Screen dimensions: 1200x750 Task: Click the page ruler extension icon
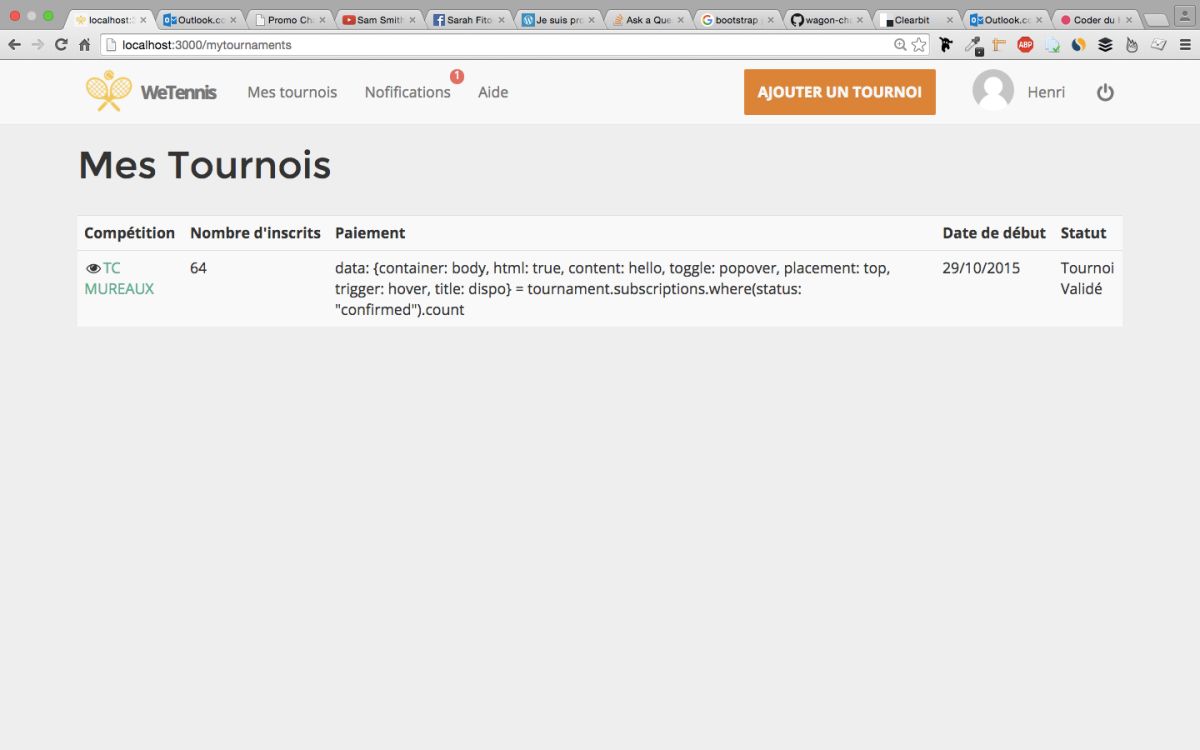(999, 45)
